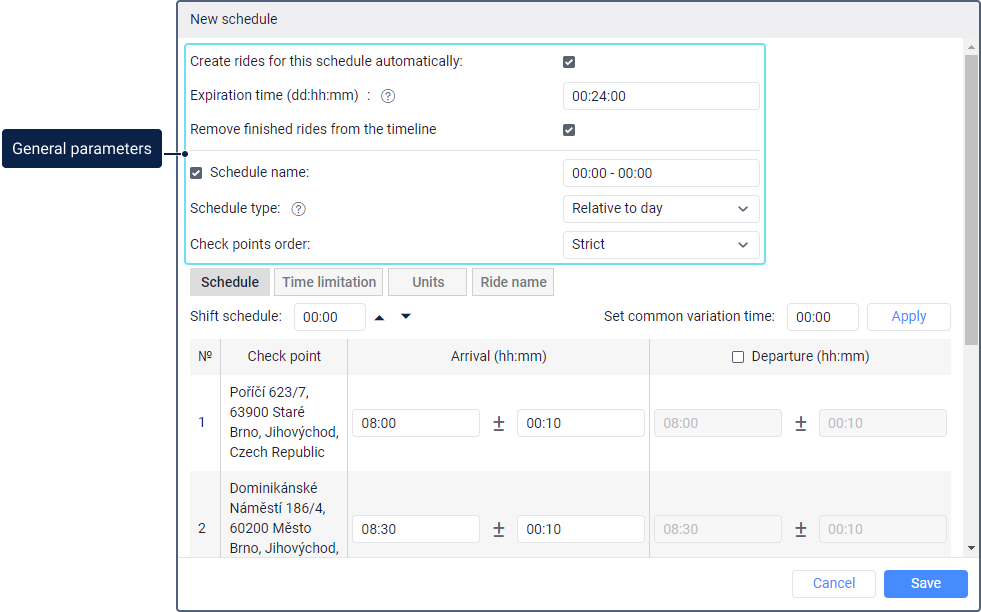Screen dimensions: 981x612
Task: Switch to the Time limitation tab
Action: click(x=329, y=282)
